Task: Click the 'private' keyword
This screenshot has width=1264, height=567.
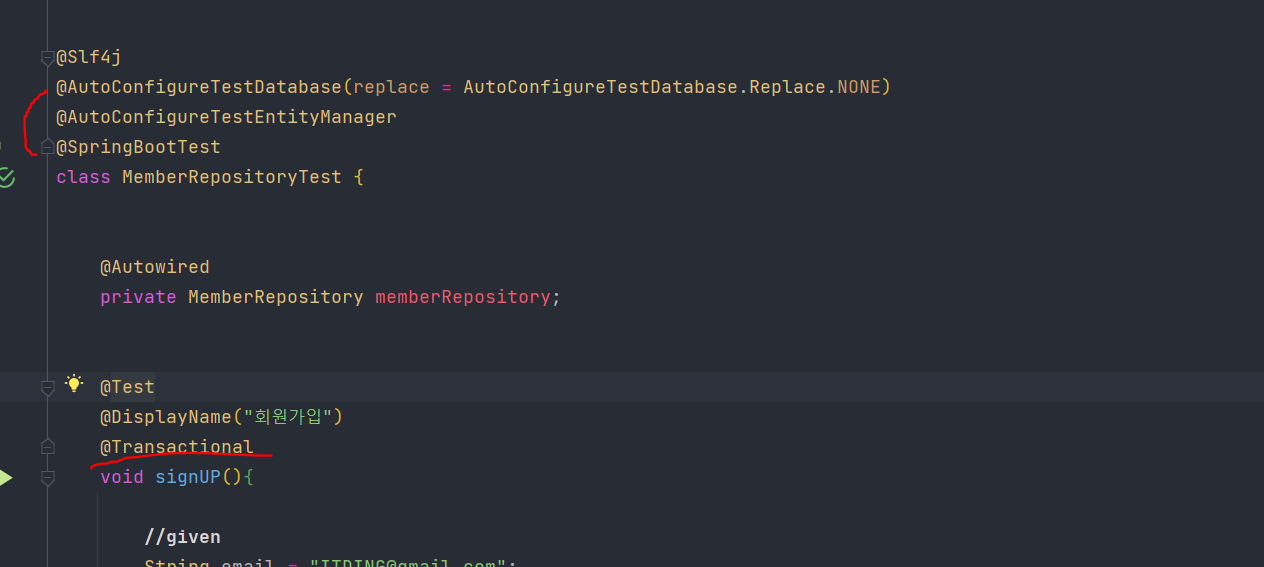Action: point(138,297)
